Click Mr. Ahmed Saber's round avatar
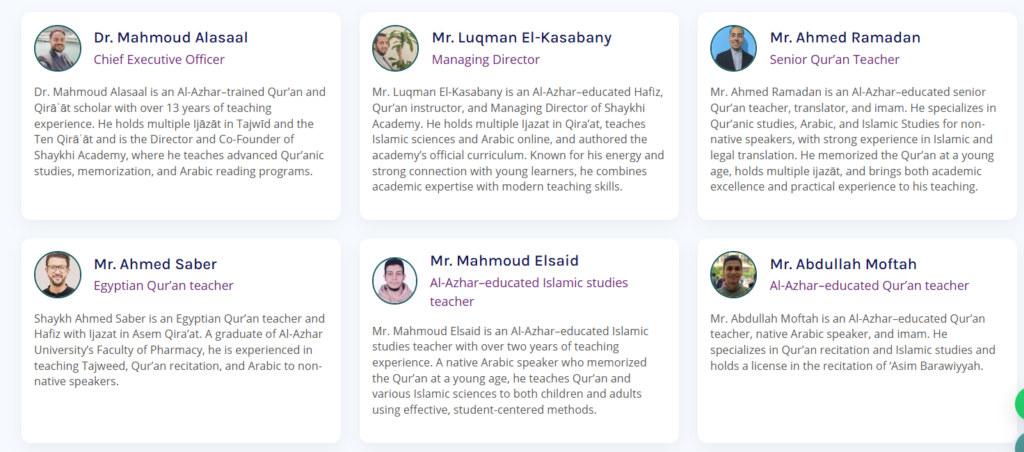1024x452 pixels. [x=57, y=274]
